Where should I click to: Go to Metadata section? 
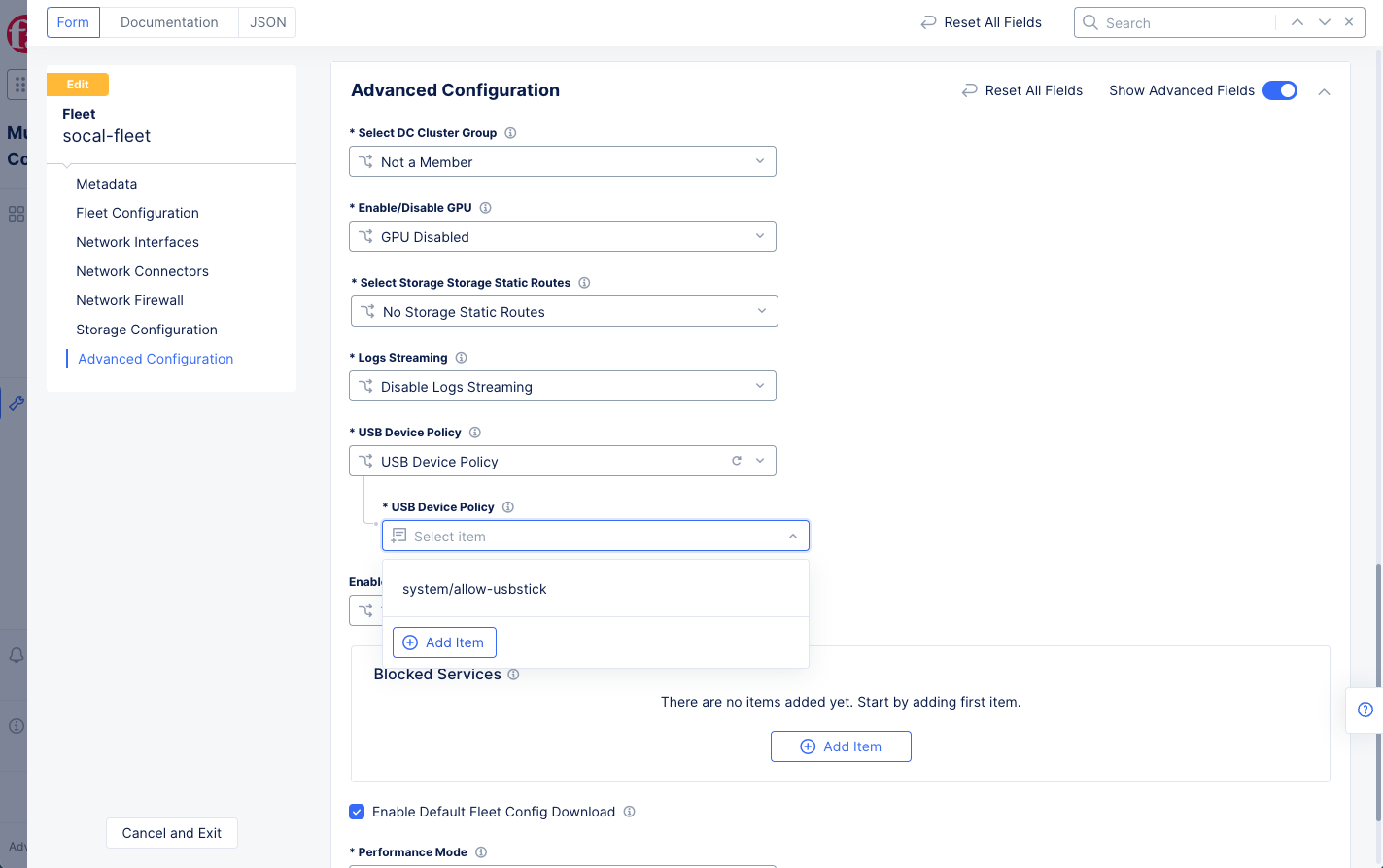point(107,184)
